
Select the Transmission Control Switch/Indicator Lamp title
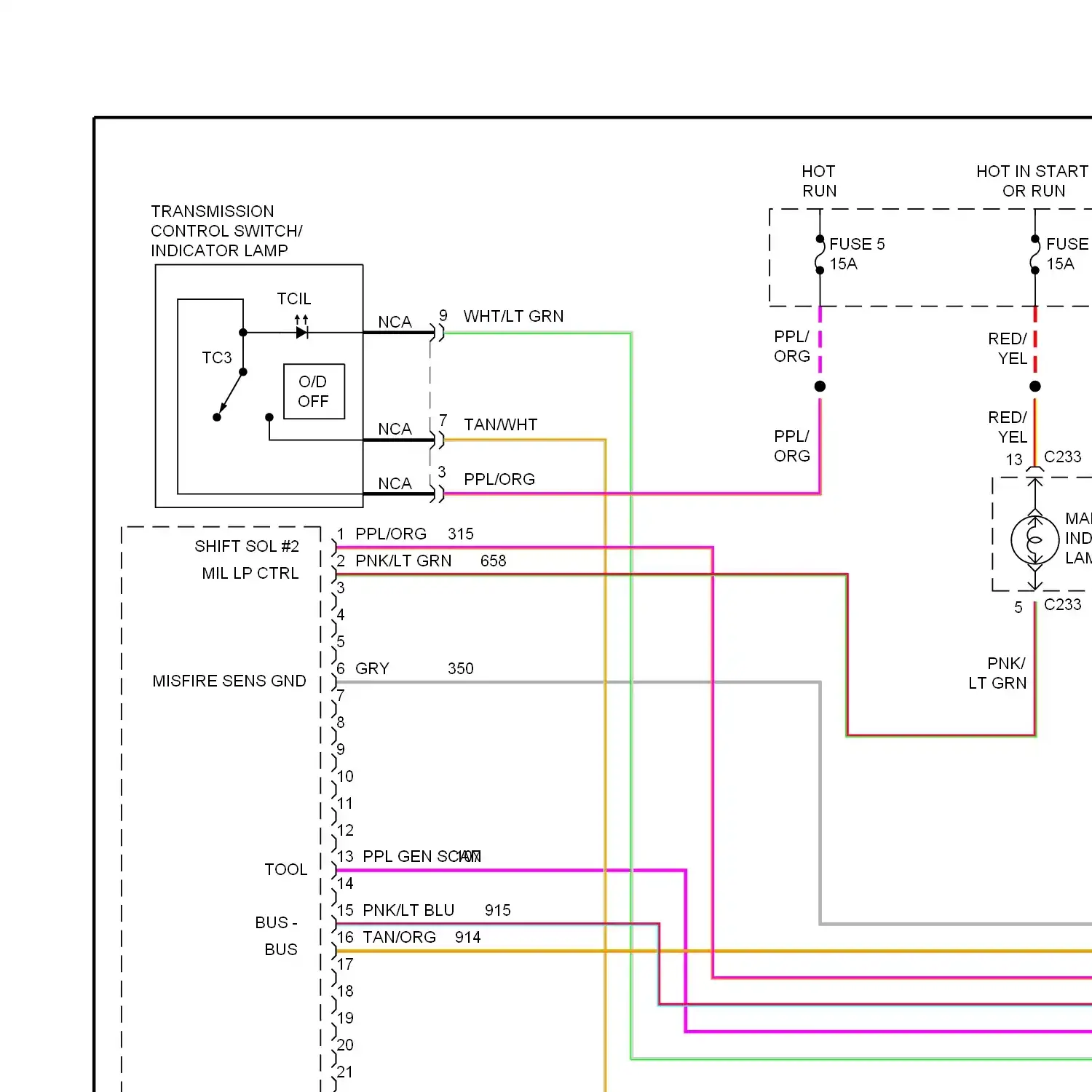(x=226, y=231)
